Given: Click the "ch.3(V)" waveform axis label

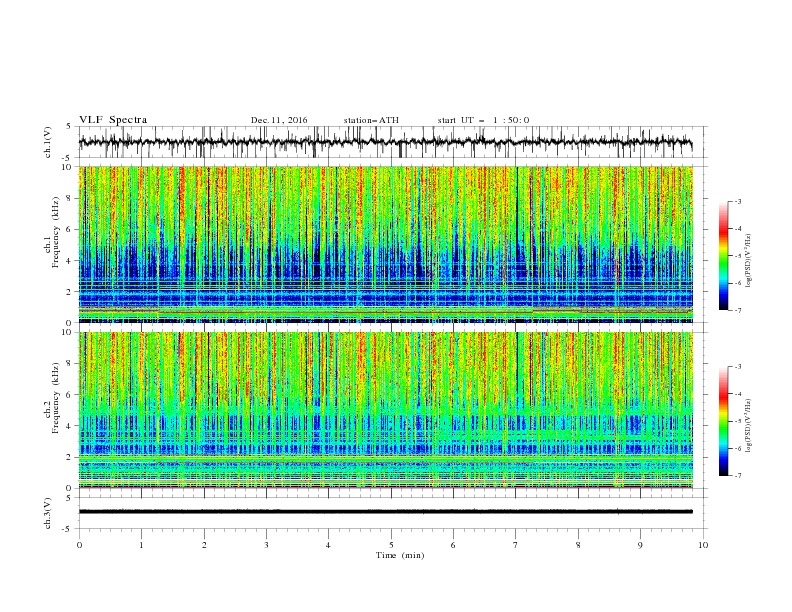Looking at the screenshot, I should coord(48,513).
